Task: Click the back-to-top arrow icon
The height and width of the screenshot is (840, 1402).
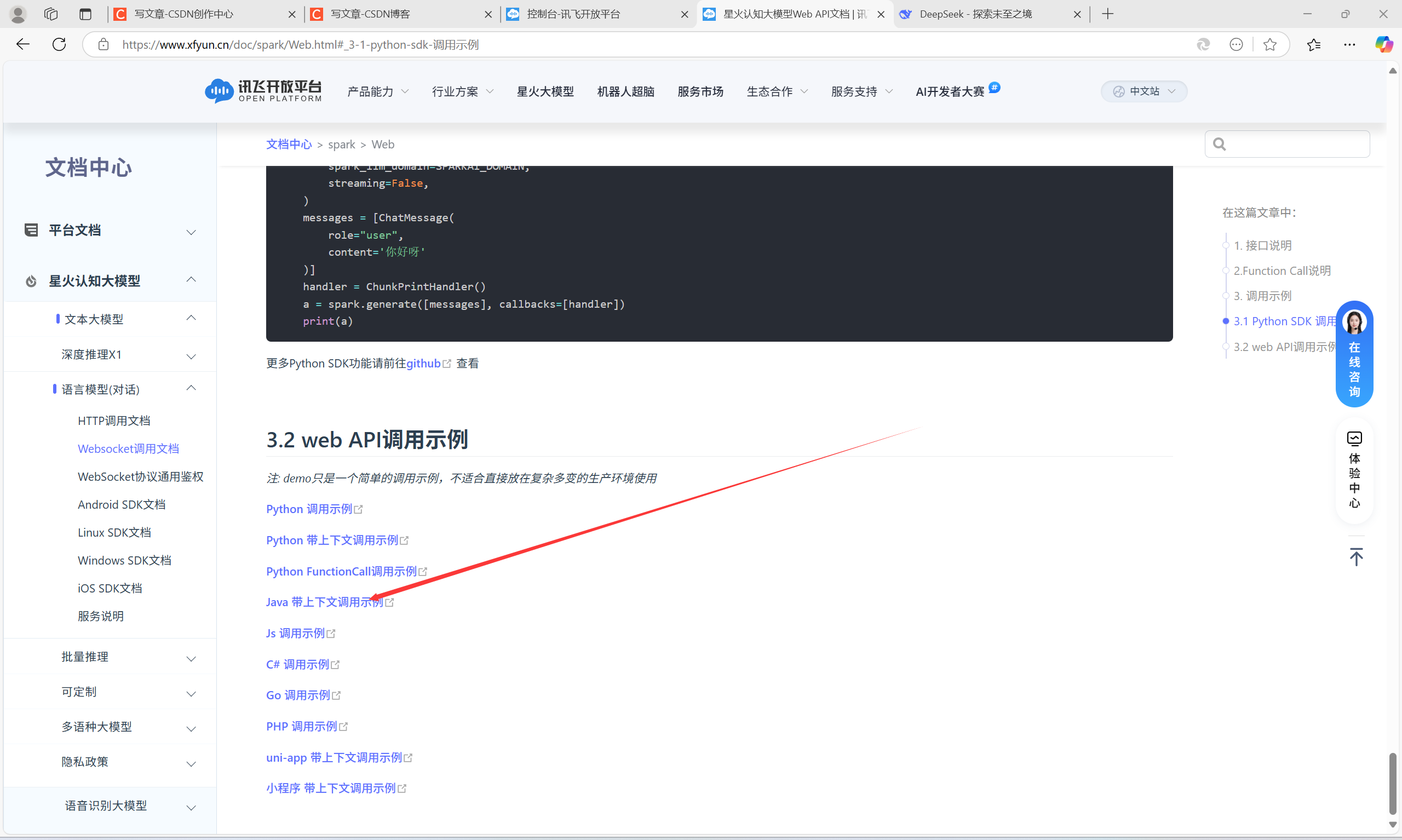Action: click(x=1355, y=557)
